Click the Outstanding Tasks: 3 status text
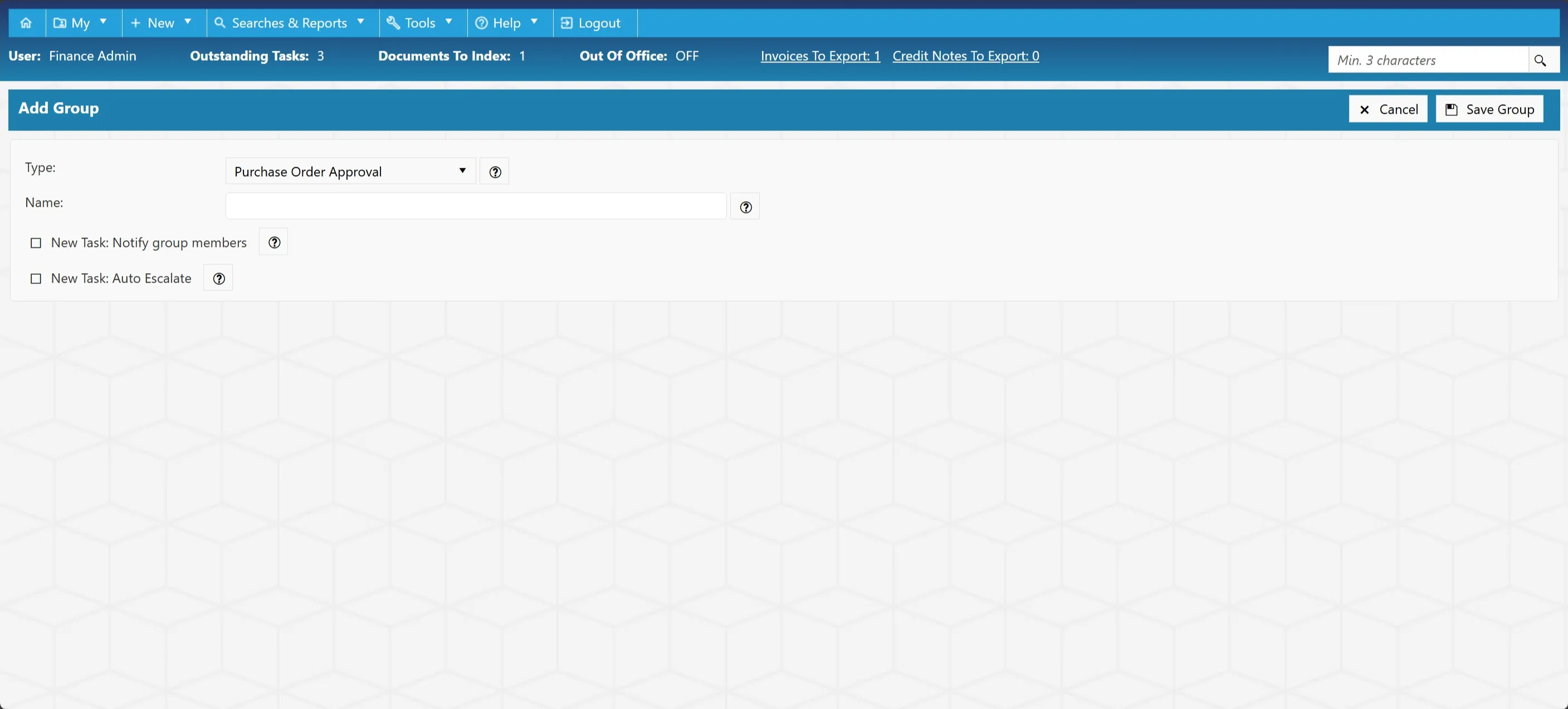Screen dimensions: 1568x709 [x=257, y=56]
